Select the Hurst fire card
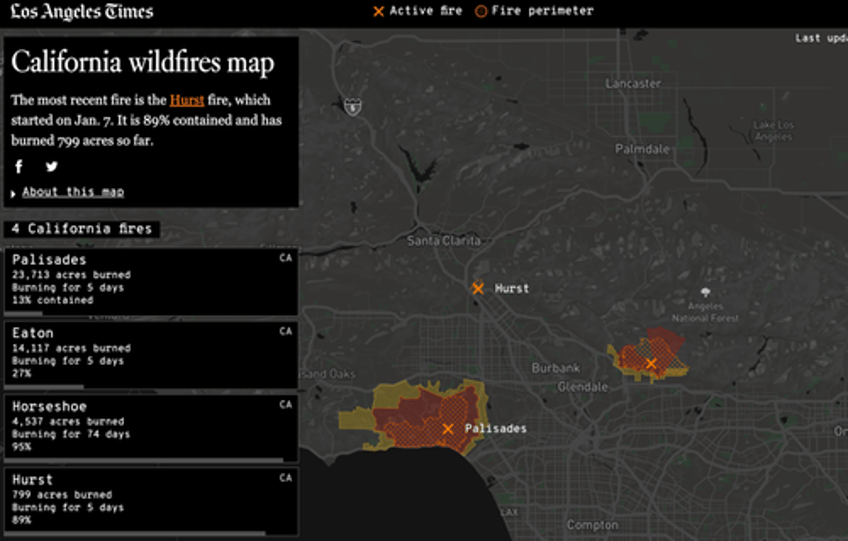 coord(151,502)
